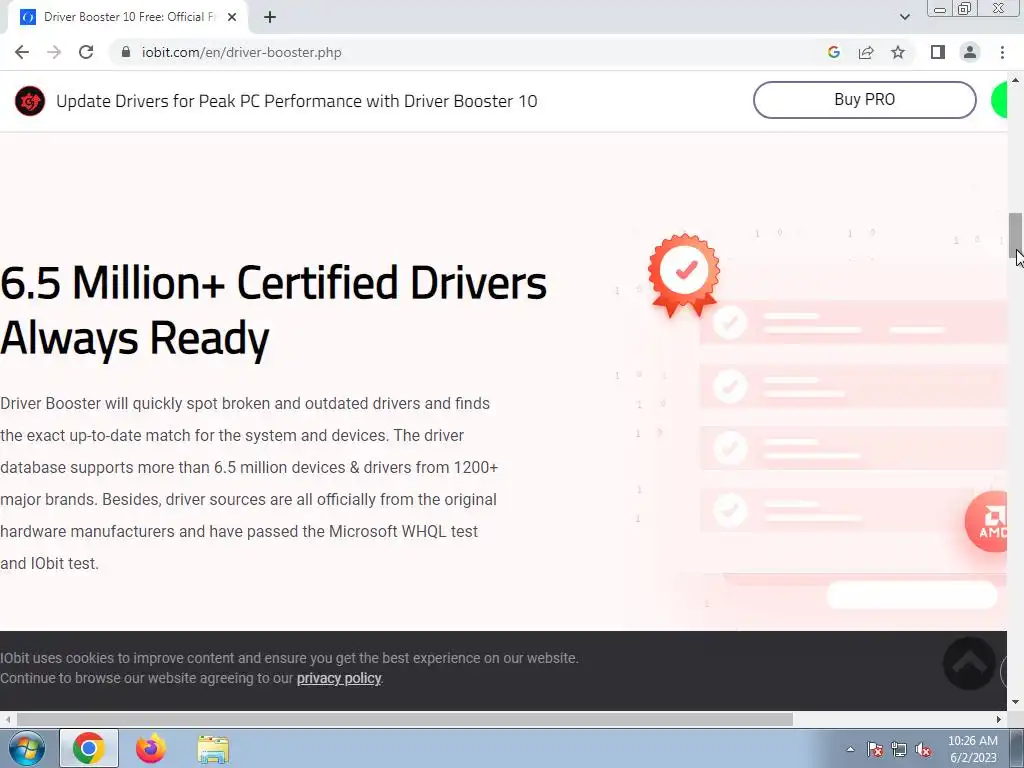
Task: Reload the current page
Action: pos(86,52)
